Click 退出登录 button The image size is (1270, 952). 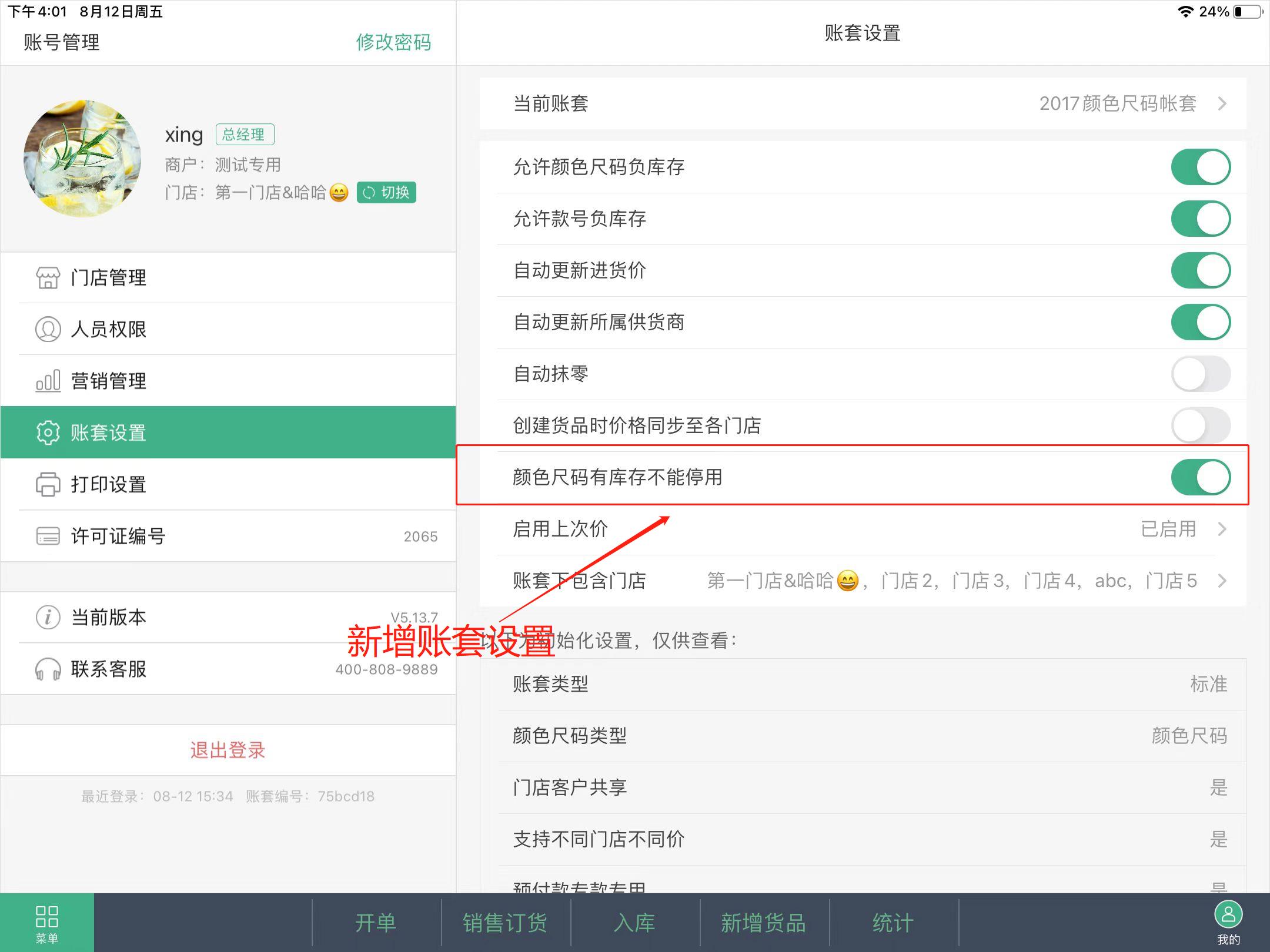228,750
